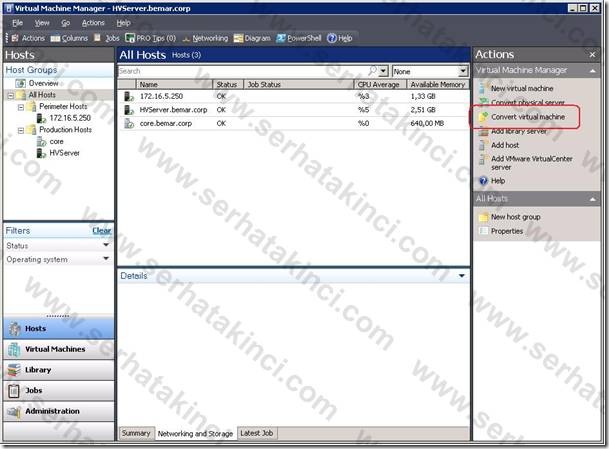Collapse the Virtual Machine Manager actions section
The image size is (609, 449).
593,71
